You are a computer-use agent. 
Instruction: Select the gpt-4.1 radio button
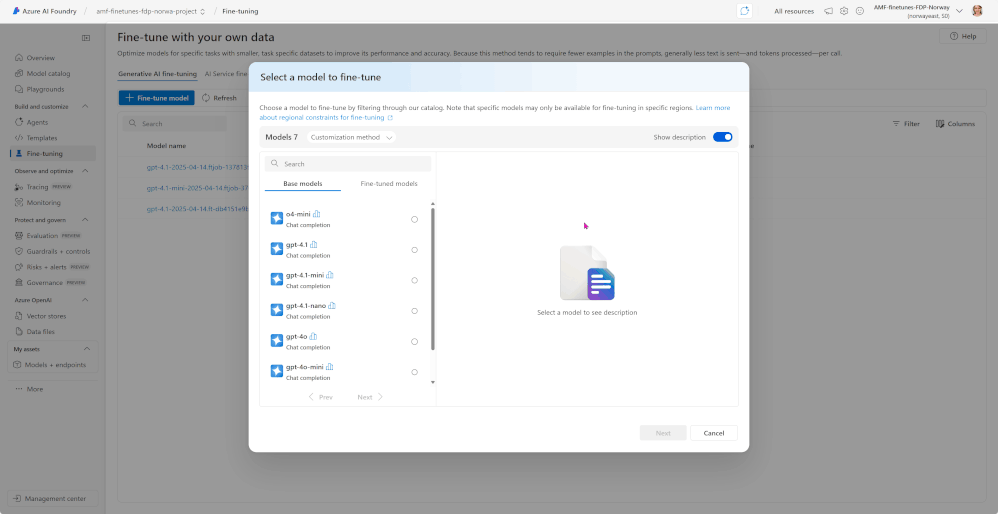(414, 250)
